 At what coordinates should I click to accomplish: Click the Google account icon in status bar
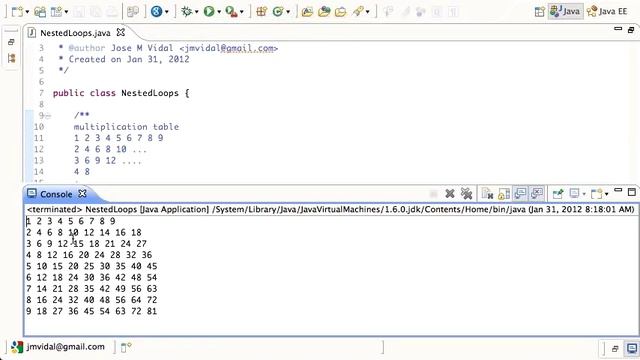pyautogui.click(x=17, y=347)
